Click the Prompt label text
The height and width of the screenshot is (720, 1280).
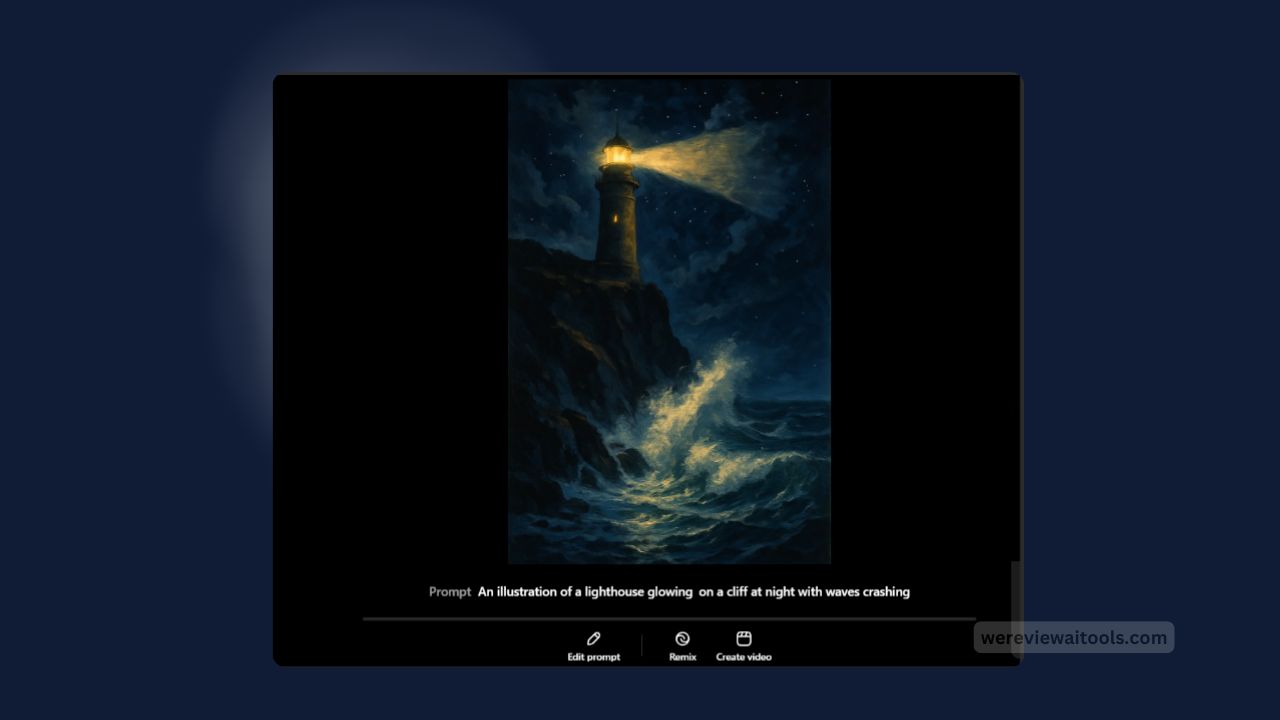(449, 591)
